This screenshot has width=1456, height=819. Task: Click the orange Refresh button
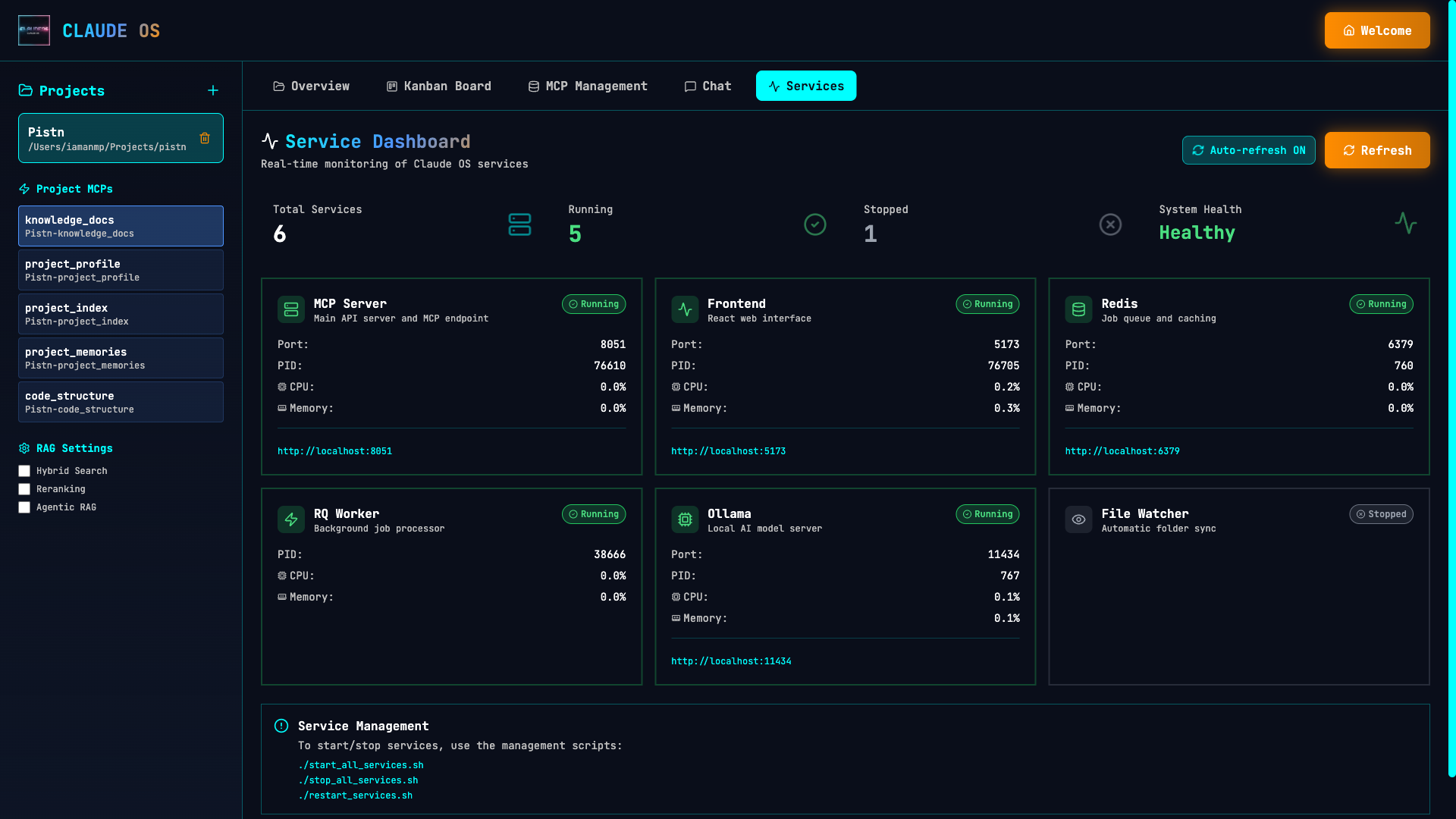(1377, 150)
